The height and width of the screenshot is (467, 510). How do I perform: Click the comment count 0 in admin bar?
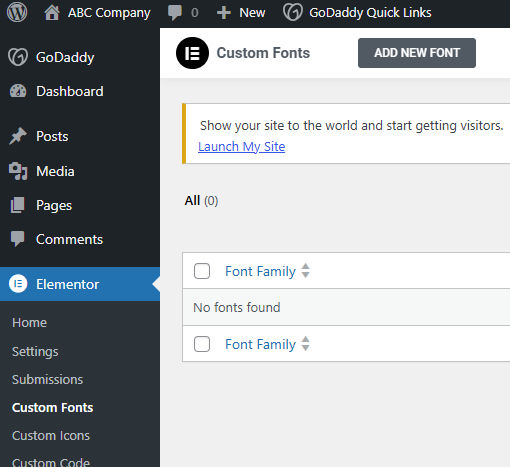(195, 13)
